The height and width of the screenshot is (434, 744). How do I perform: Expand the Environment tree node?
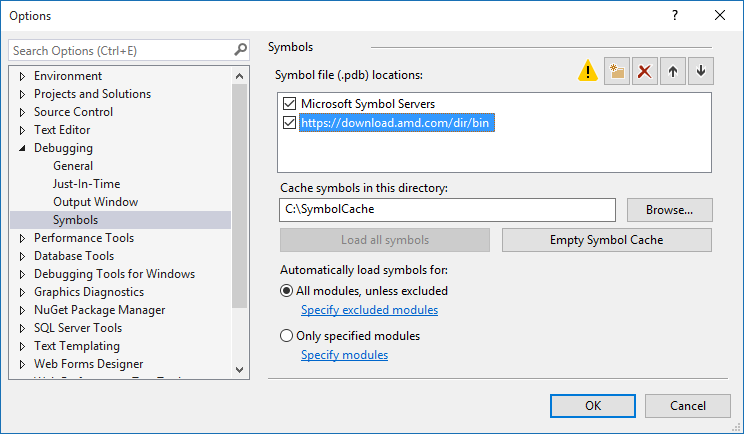22,76
